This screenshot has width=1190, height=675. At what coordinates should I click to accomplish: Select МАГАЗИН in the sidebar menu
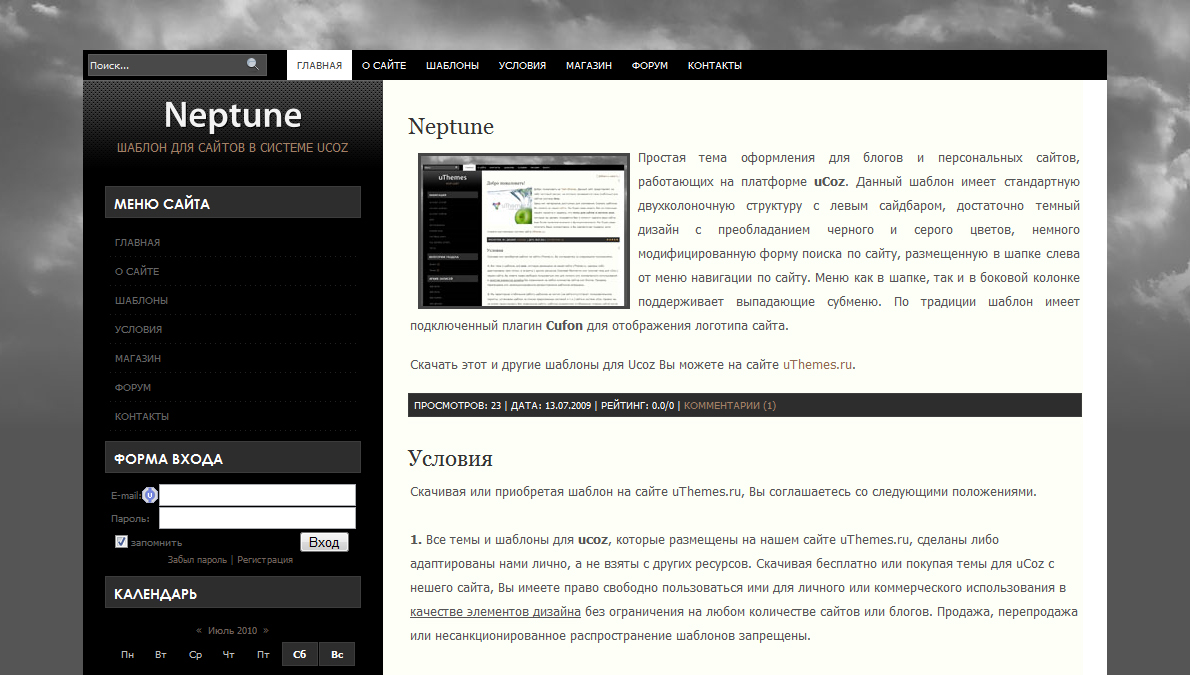pos(138,358)
